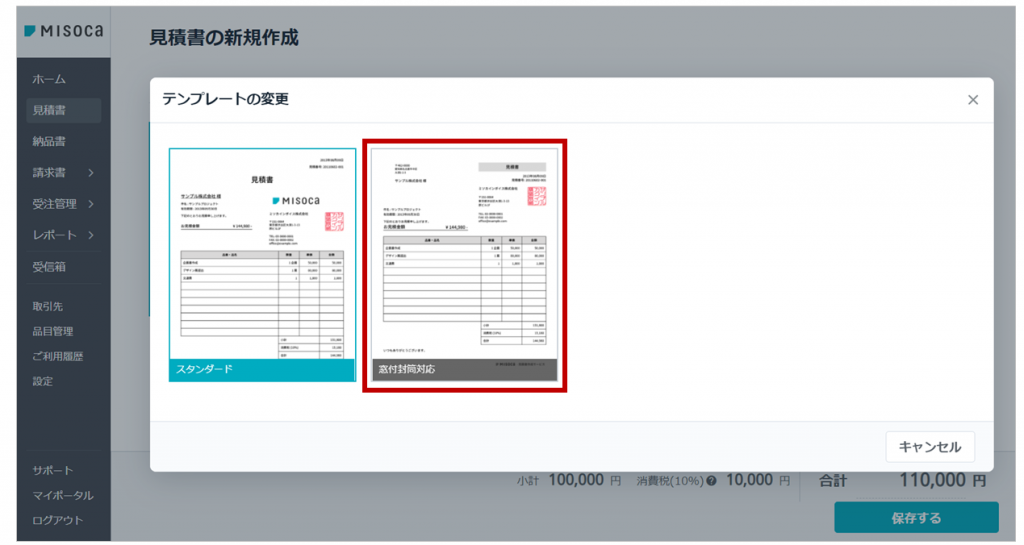Choose the スタンダード template thumbnail

(x=263, y=264)
